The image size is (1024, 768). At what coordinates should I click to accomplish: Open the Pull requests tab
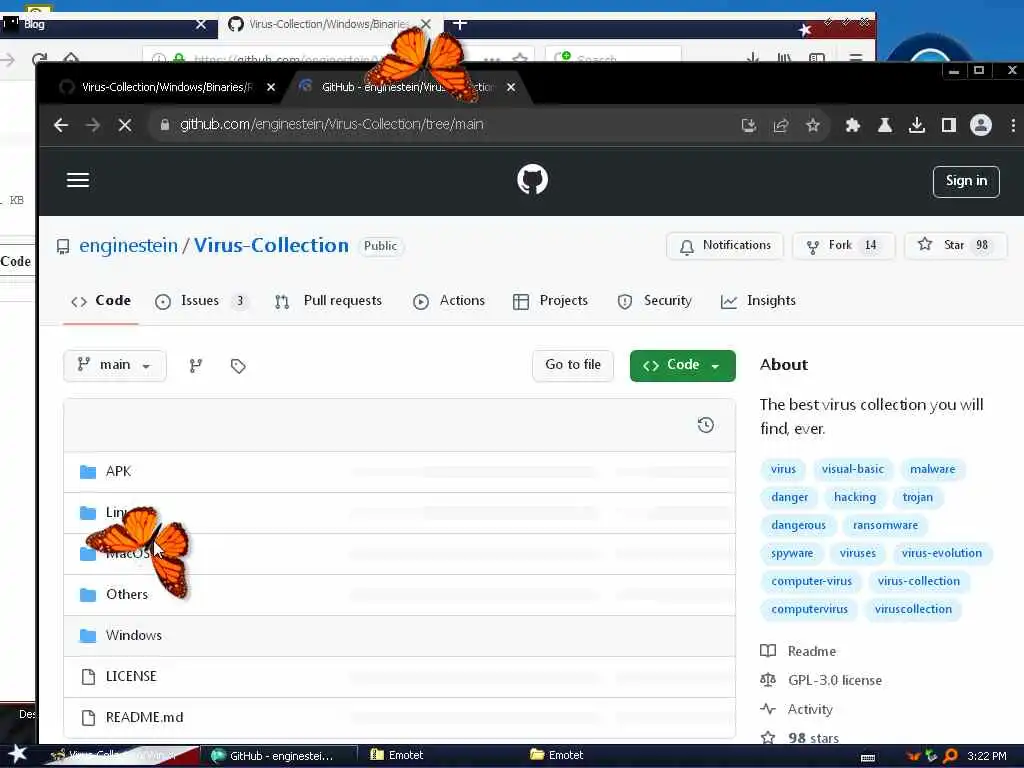[x=328, y=301]
